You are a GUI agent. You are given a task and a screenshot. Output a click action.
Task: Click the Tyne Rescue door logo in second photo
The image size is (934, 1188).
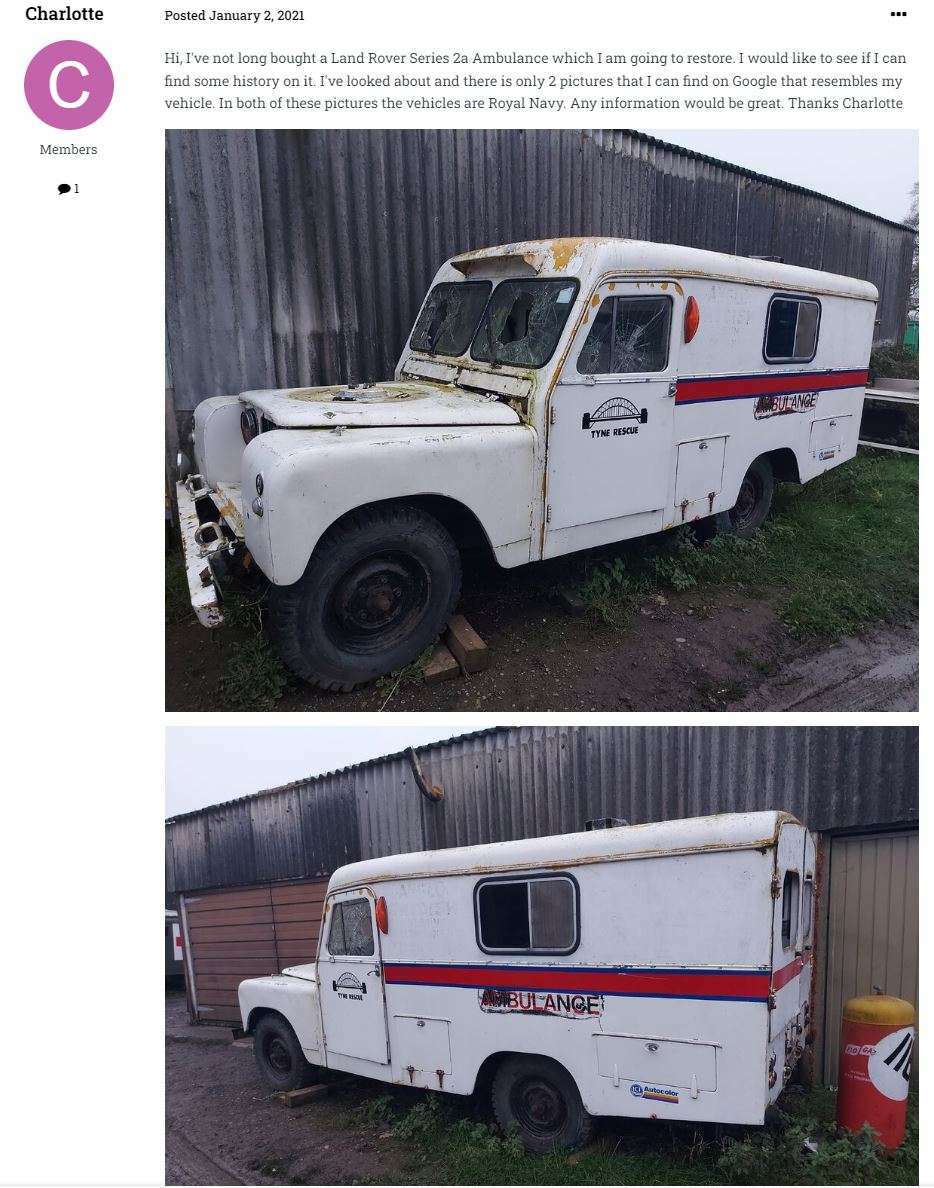click(x=349, y=986)
